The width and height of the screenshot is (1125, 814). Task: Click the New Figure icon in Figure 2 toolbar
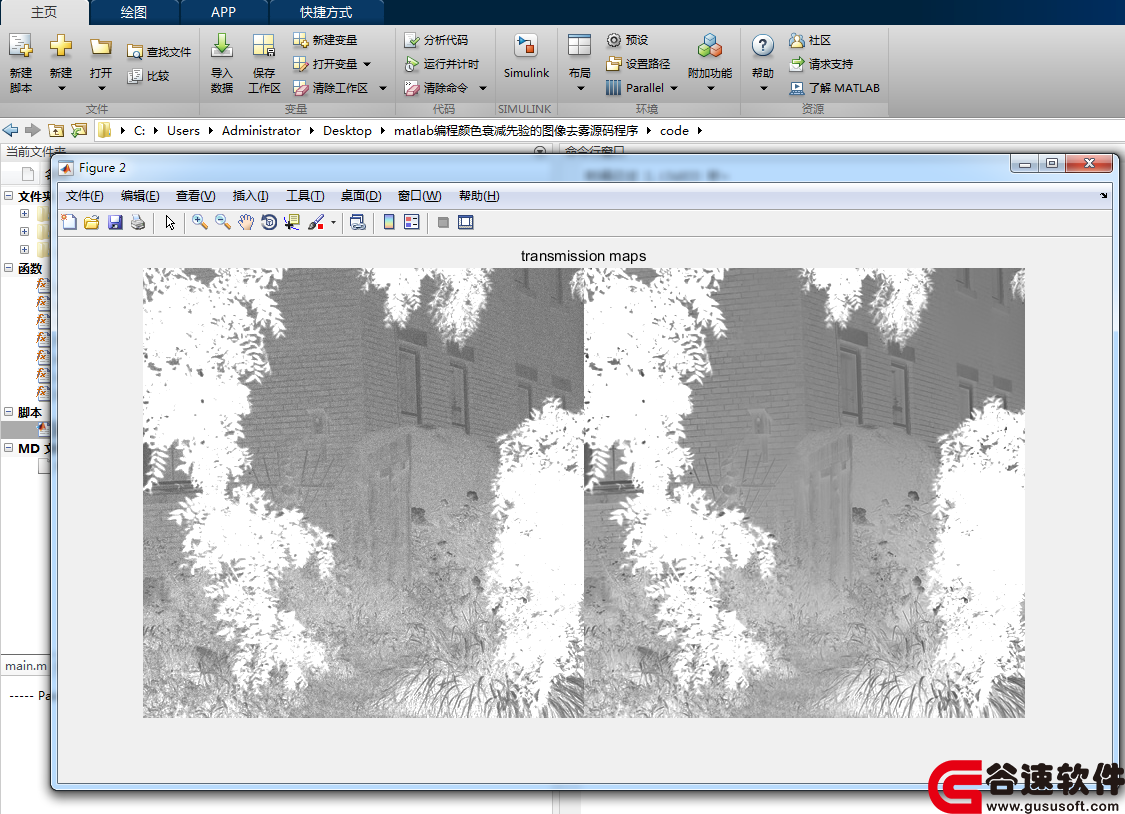(x=69, y=222)
